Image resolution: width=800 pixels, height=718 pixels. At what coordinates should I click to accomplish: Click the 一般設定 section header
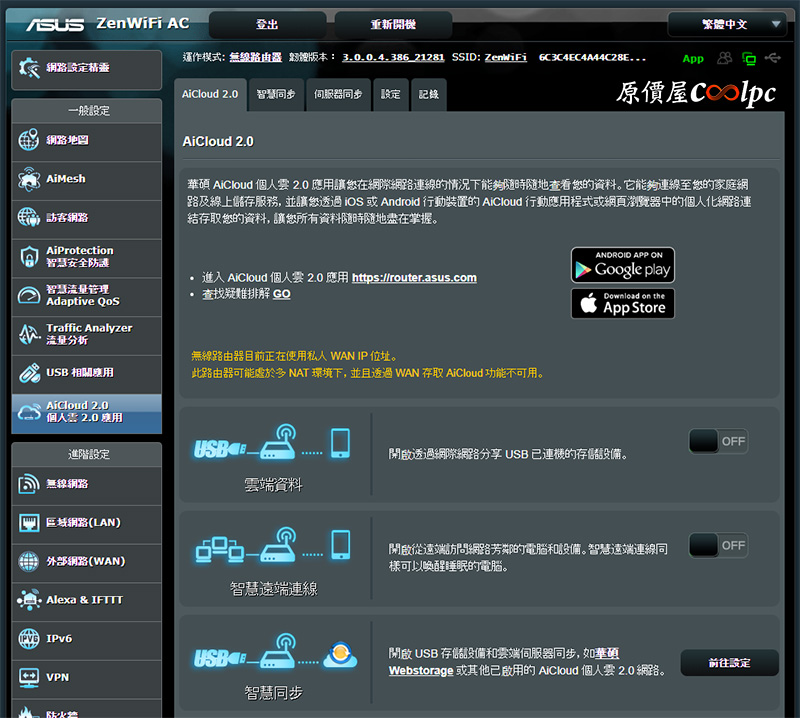(89, 111)
